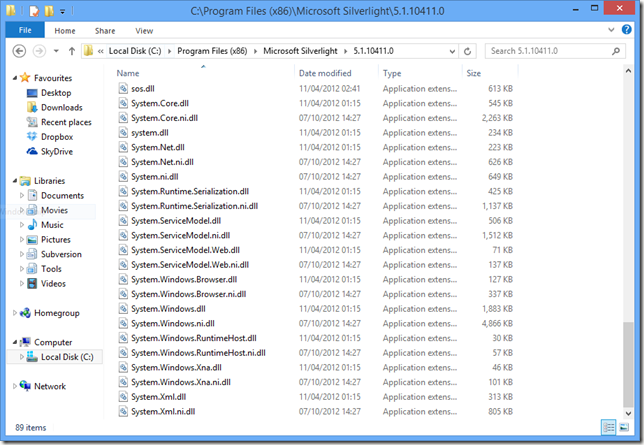
Task: Select the Music library
Action: pos(52,225)
